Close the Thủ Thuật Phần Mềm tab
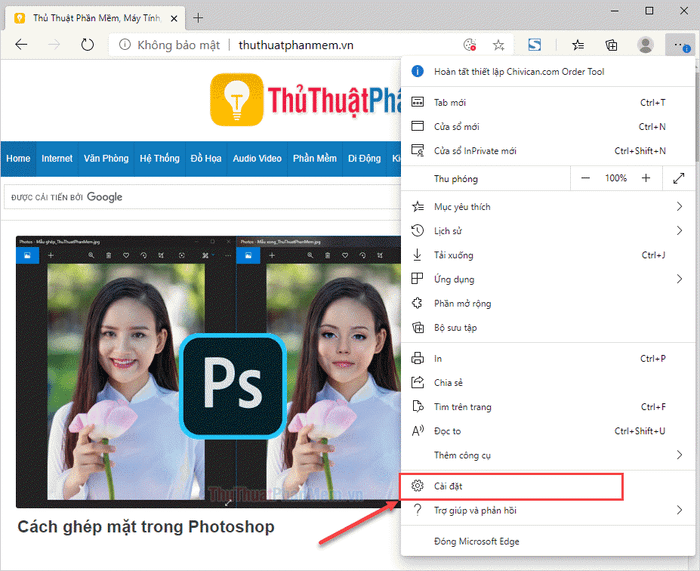This screenshot has width=700, height=571. pos(174,18)
